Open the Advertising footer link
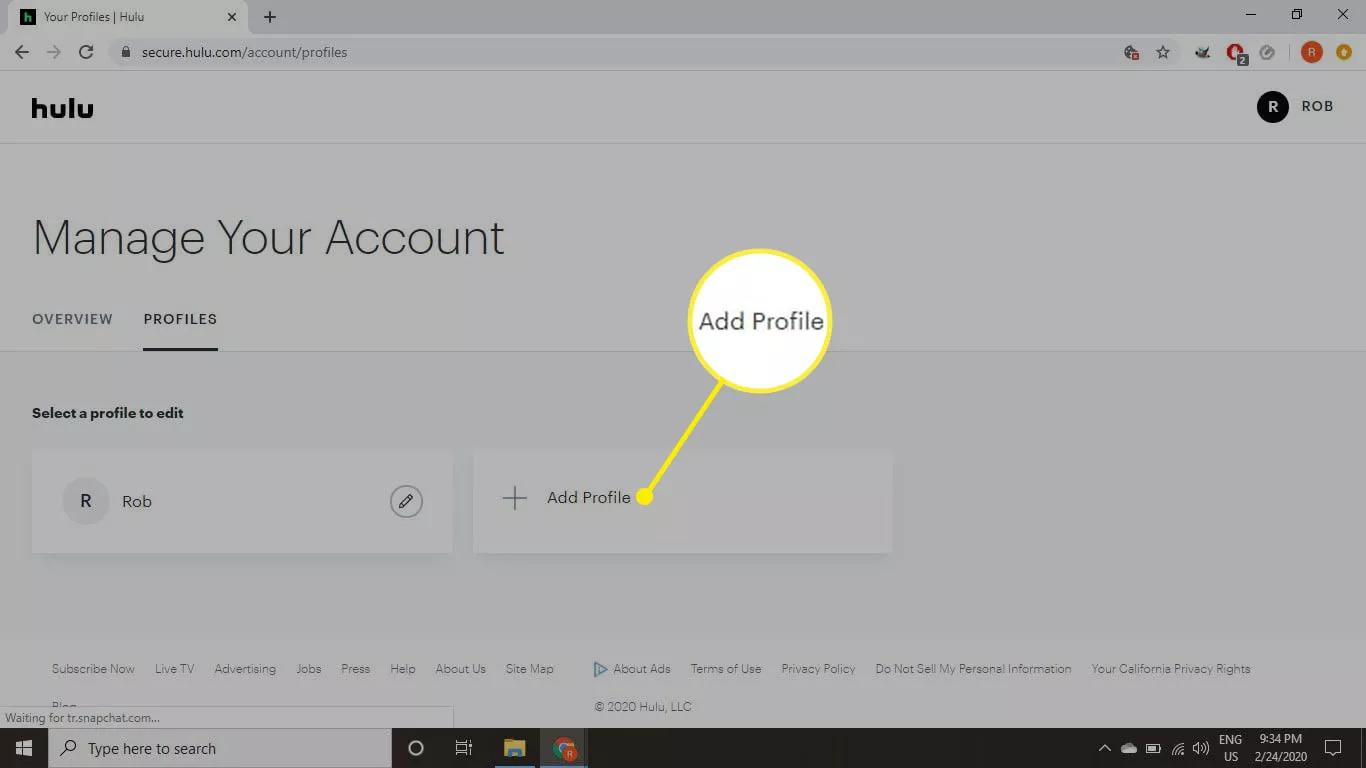 point(245,669)
